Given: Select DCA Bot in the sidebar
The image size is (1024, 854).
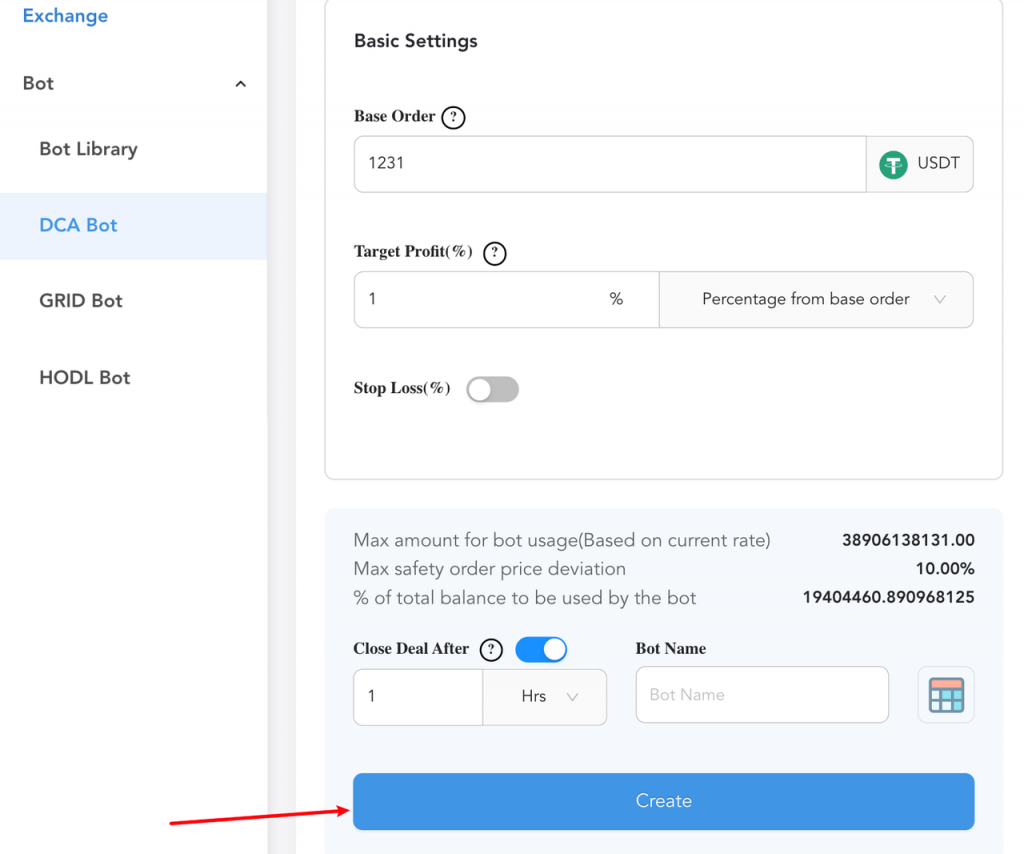Looking at the screenshot, I should pyautogui.click(x=78, y=225).
